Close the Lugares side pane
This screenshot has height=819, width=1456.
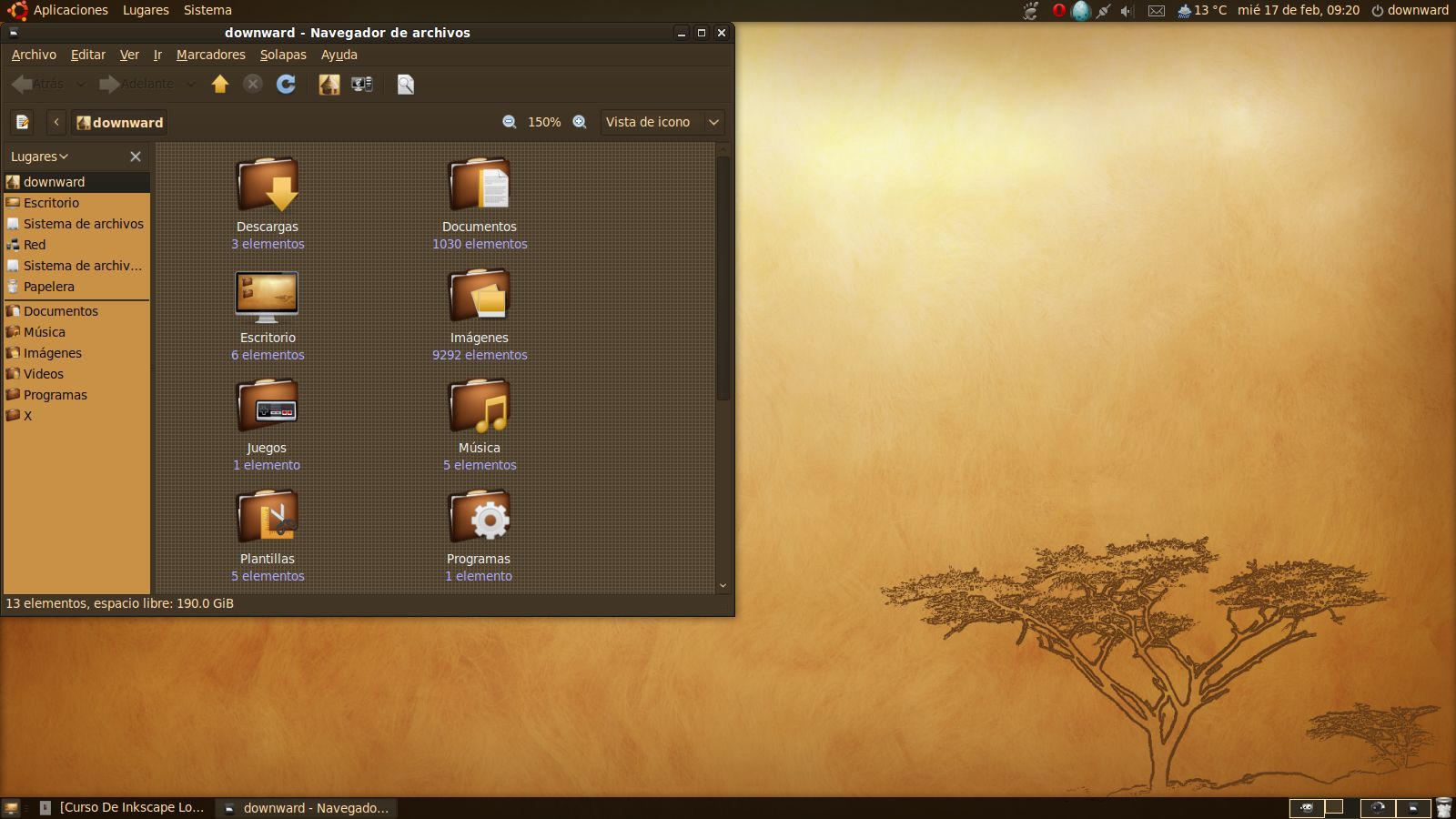[136, 157]
